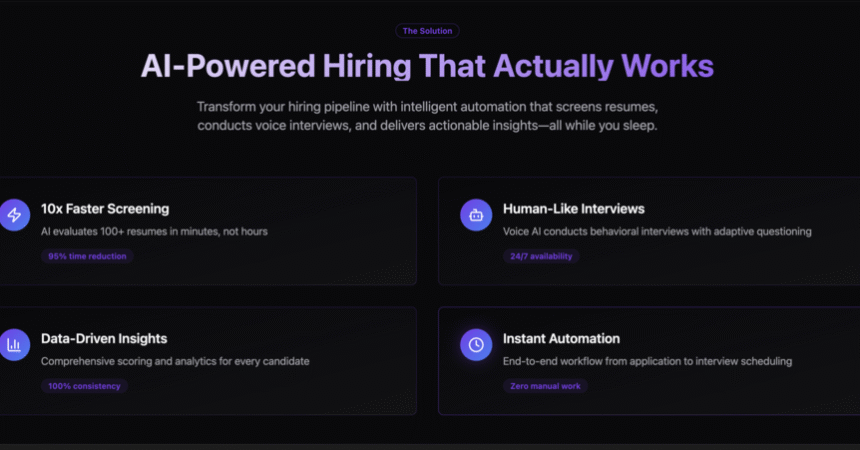
Task: Click the "Data-Driven Insights" card title
Action: [104, 339]
